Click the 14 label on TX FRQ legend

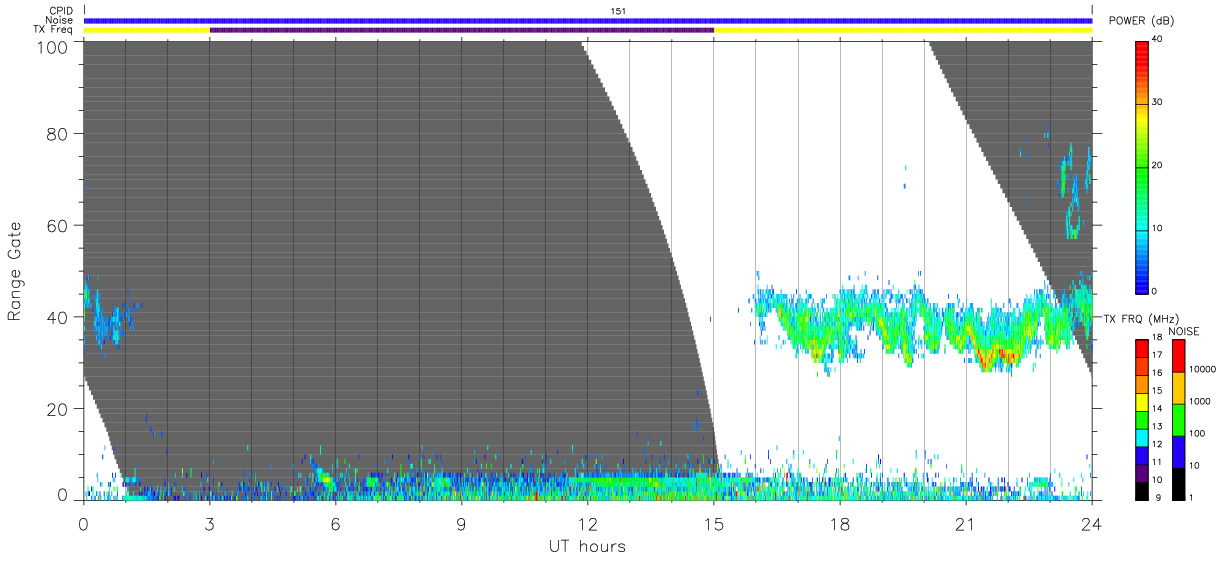(1157, 408)
